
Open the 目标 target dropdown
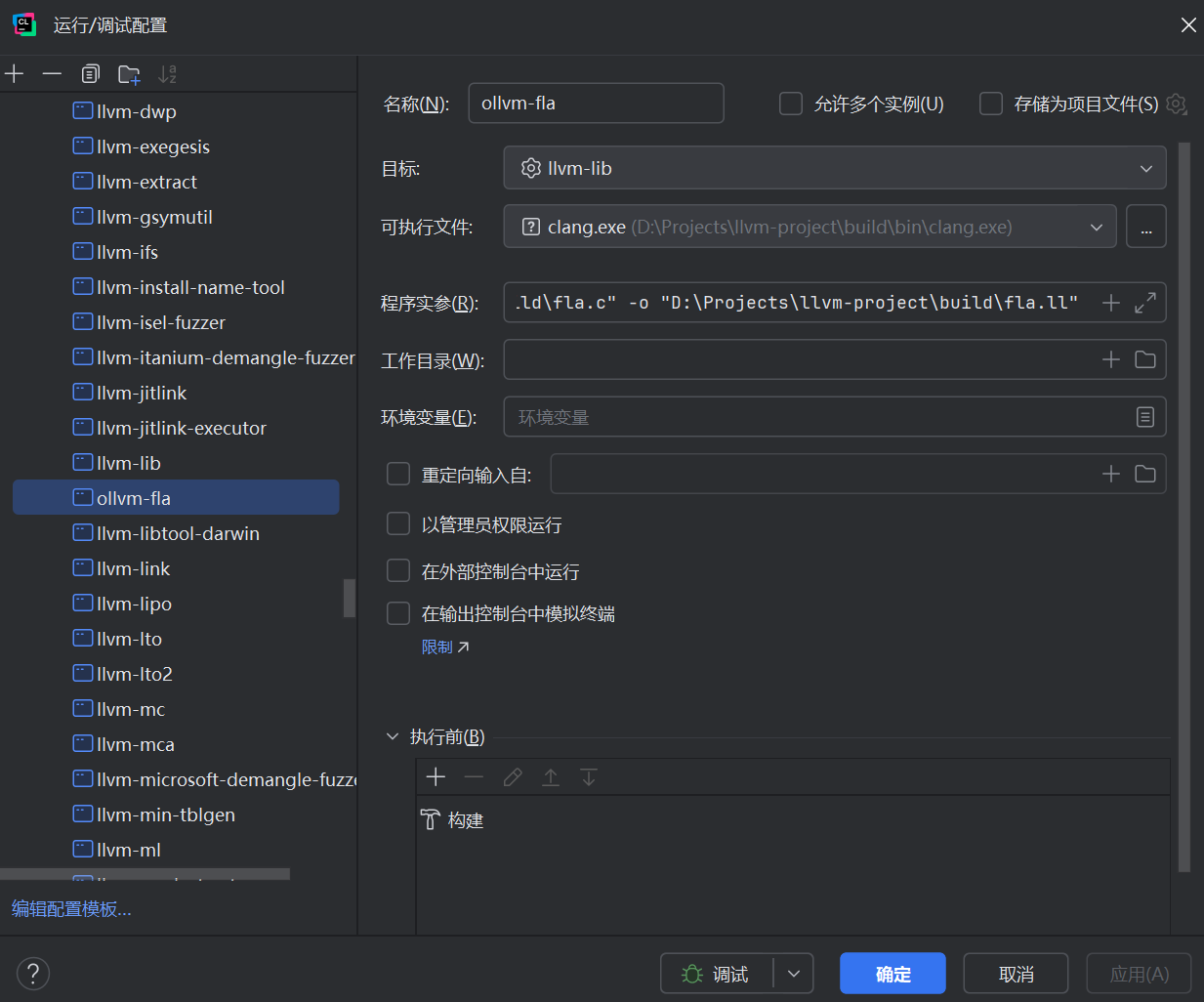pyautogui.click(x=835, y=168)
